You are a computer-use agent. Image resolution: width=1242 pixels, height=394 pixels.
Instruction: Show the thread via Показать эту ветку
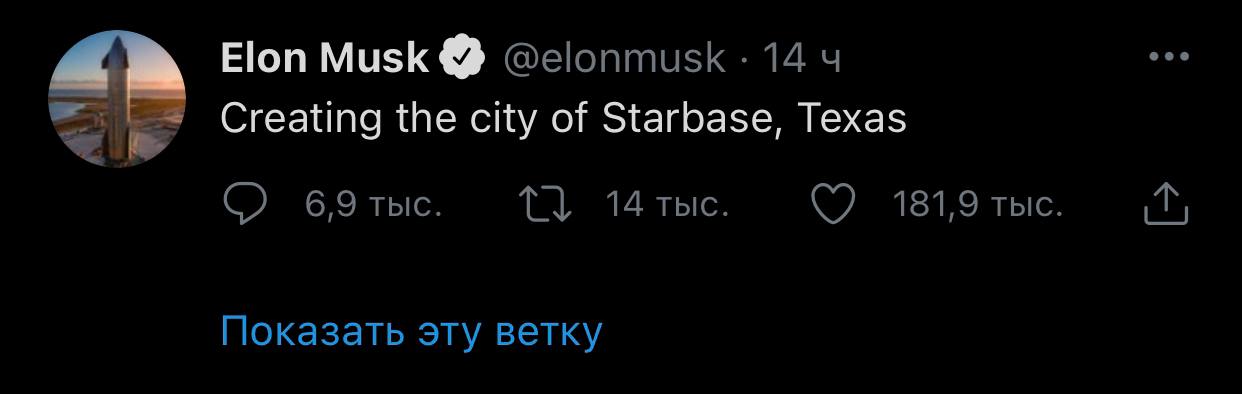(x=411, y=331)
